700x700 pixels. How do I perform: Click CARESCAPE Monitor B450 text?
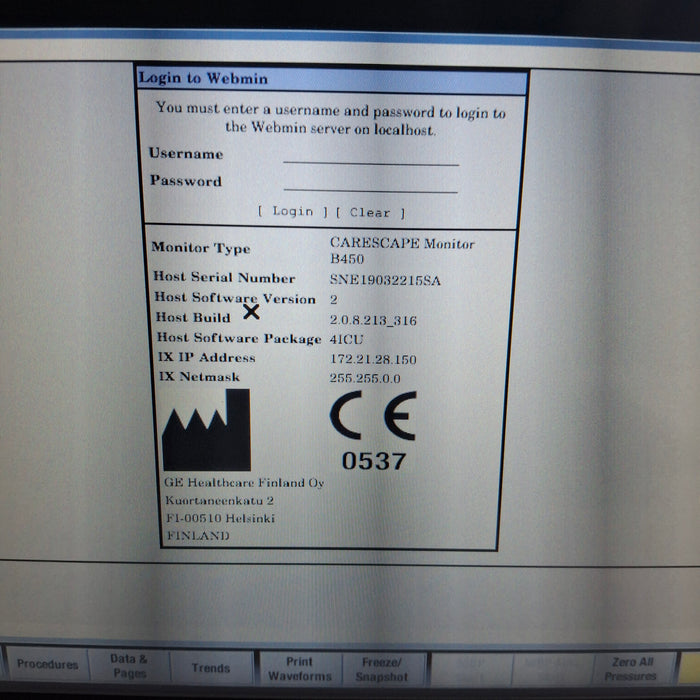pos(402,250)
